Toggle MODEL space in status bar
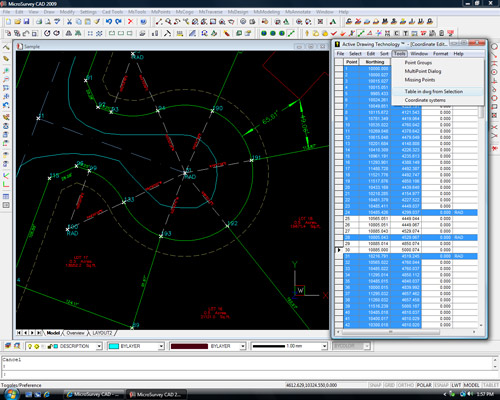 pyautogui.click(x=472, y=385)
